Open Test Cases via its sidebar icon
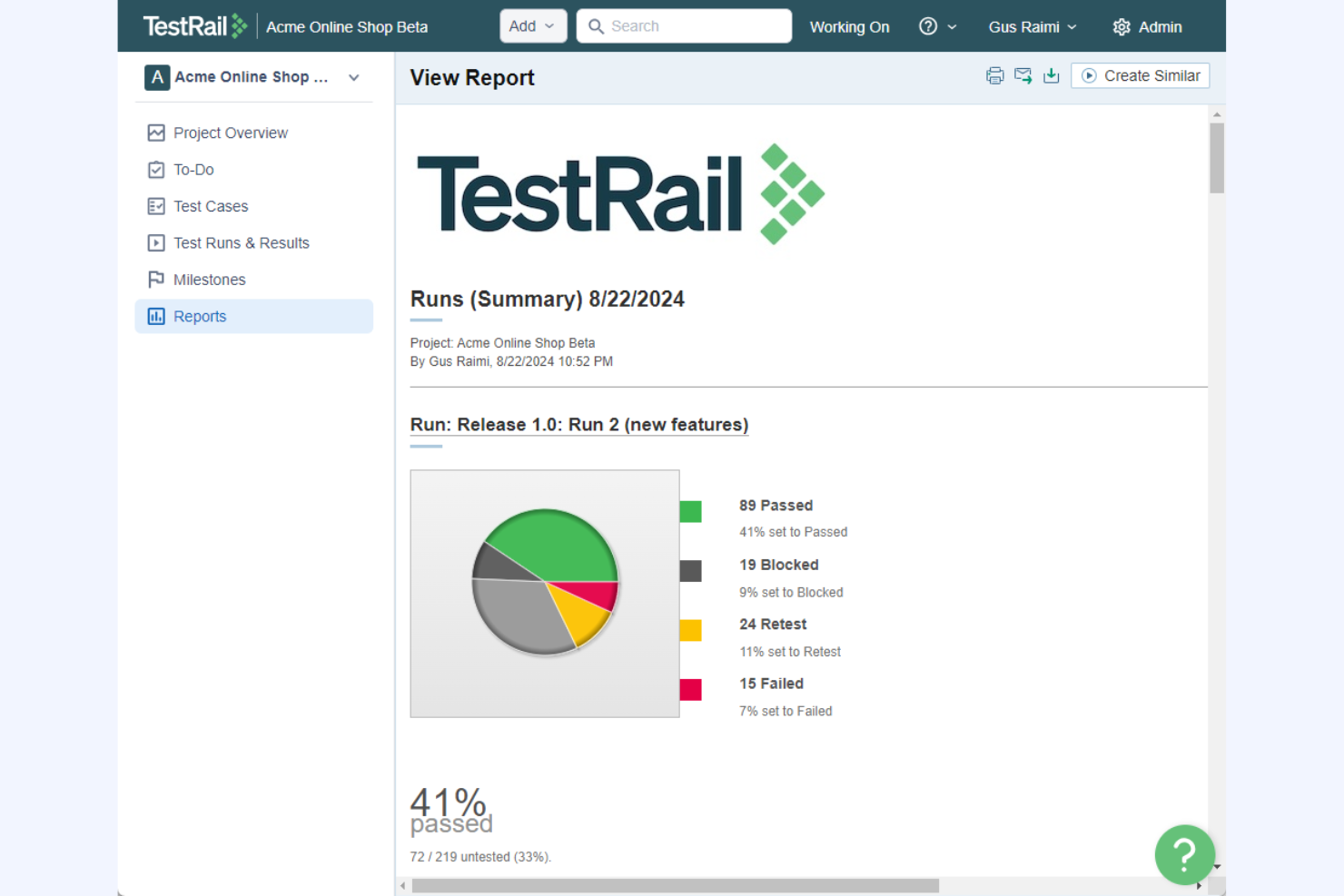The width and height of the screenshot is (1344, 896). coord(155,206)
